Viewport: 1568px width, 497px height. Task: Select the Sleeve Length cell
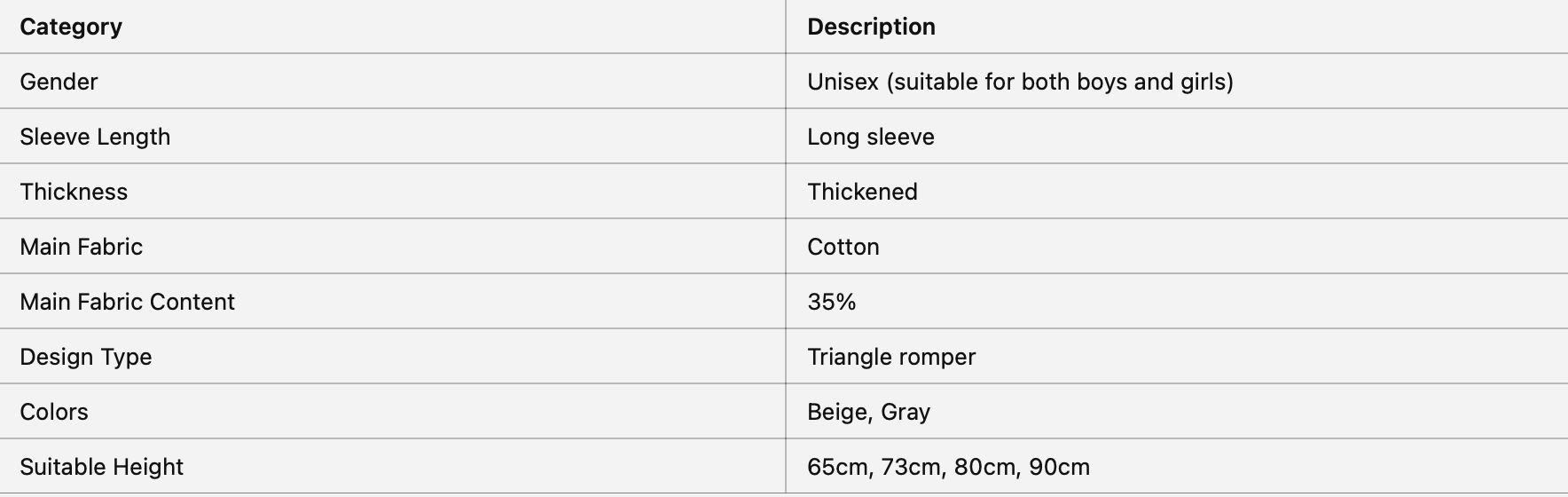tap(95, 137)
